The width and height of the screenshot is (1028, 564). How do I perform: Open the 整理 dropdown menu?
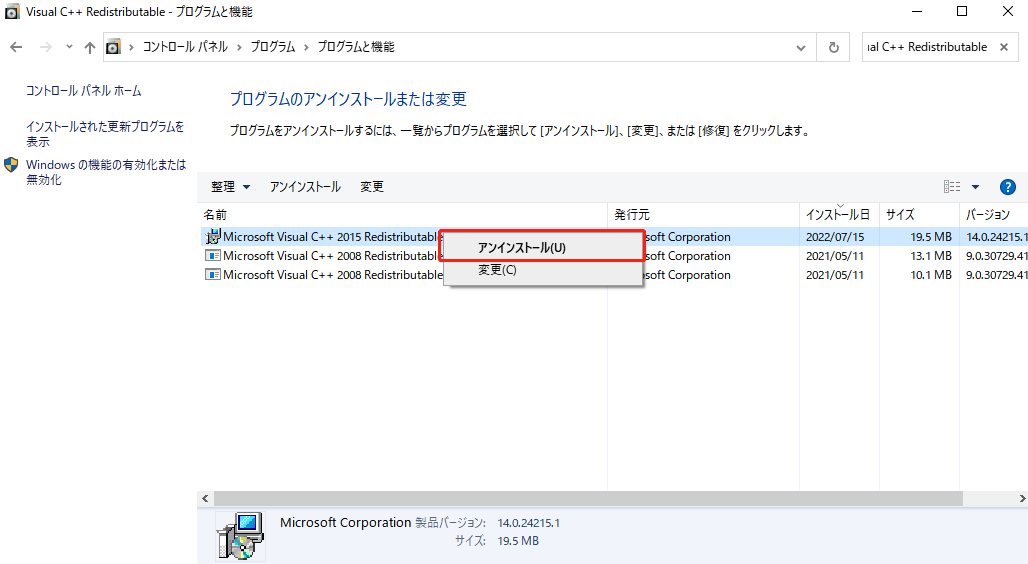tap(230, 187)
